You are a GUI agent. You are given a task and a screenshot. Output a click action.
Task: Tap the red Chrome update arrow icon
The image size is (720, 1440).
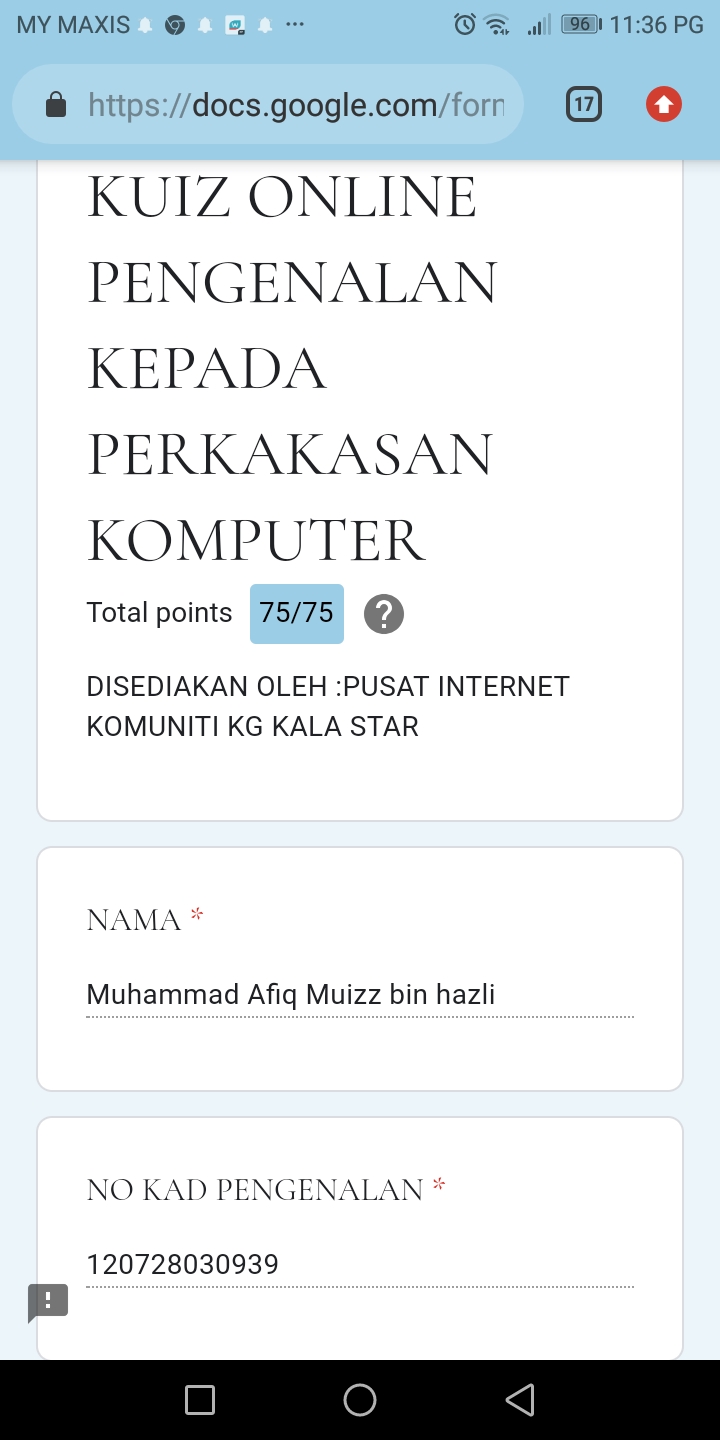tap(664, 104)
